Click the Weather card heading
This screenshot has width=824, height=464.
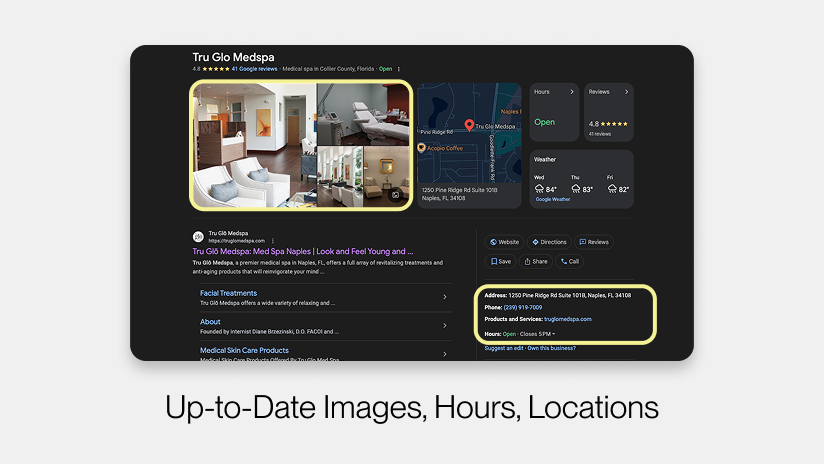545,159
